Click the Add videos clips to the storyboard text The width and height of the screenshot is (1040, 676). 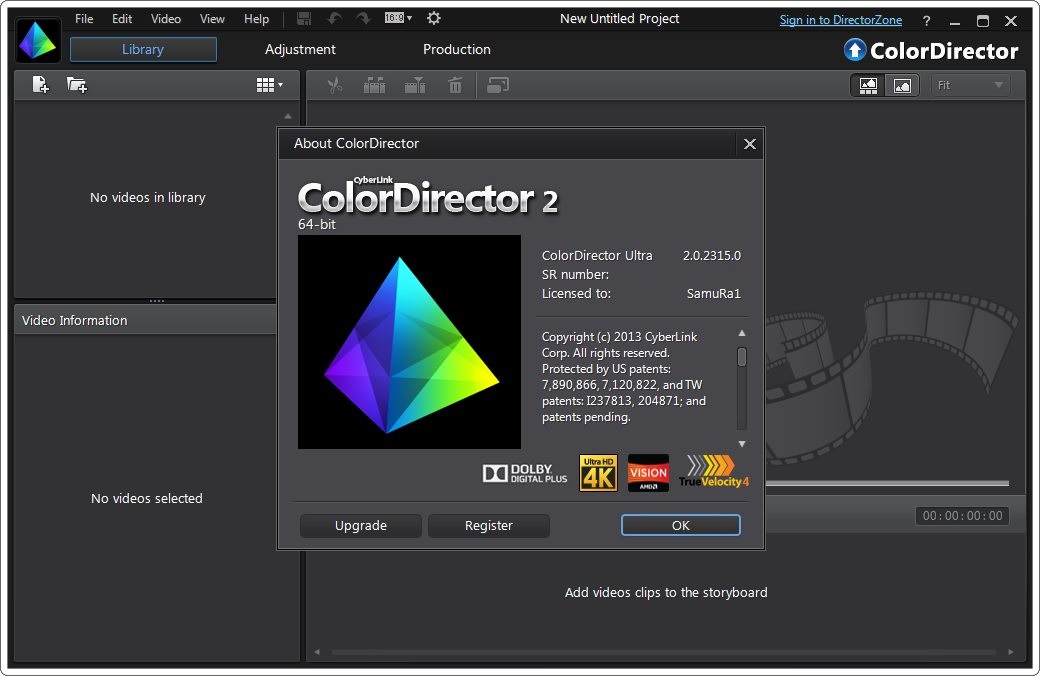666,592
